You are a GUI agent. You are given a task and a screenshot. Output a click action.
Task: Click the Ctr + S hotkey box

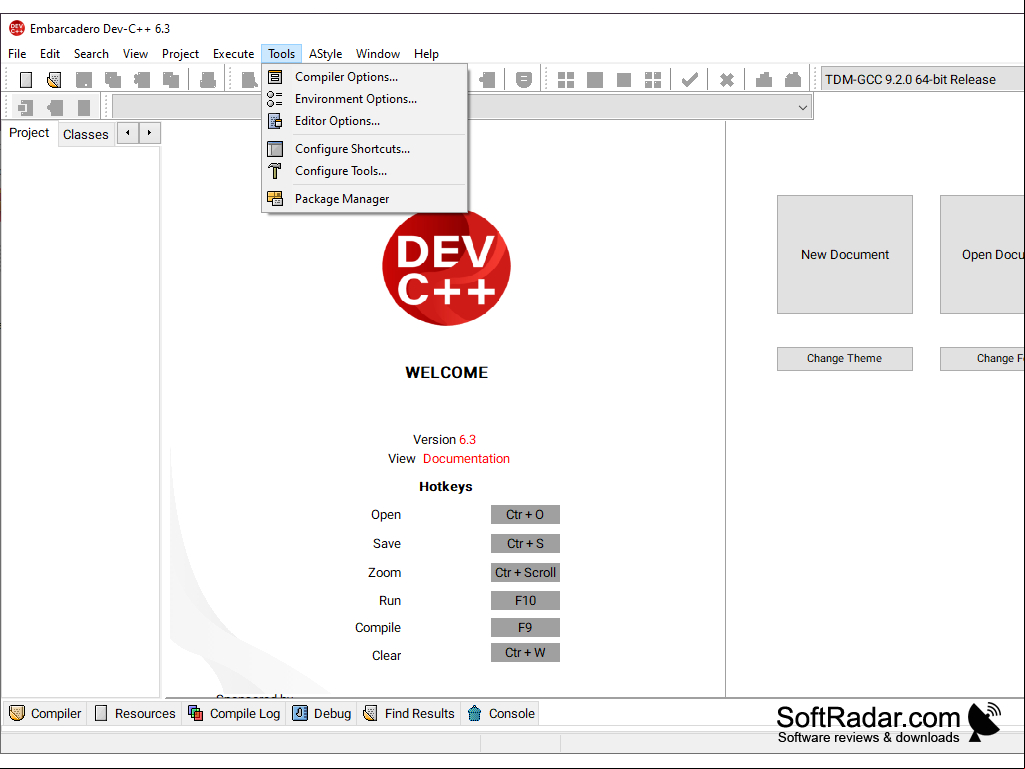pos(525,543)
